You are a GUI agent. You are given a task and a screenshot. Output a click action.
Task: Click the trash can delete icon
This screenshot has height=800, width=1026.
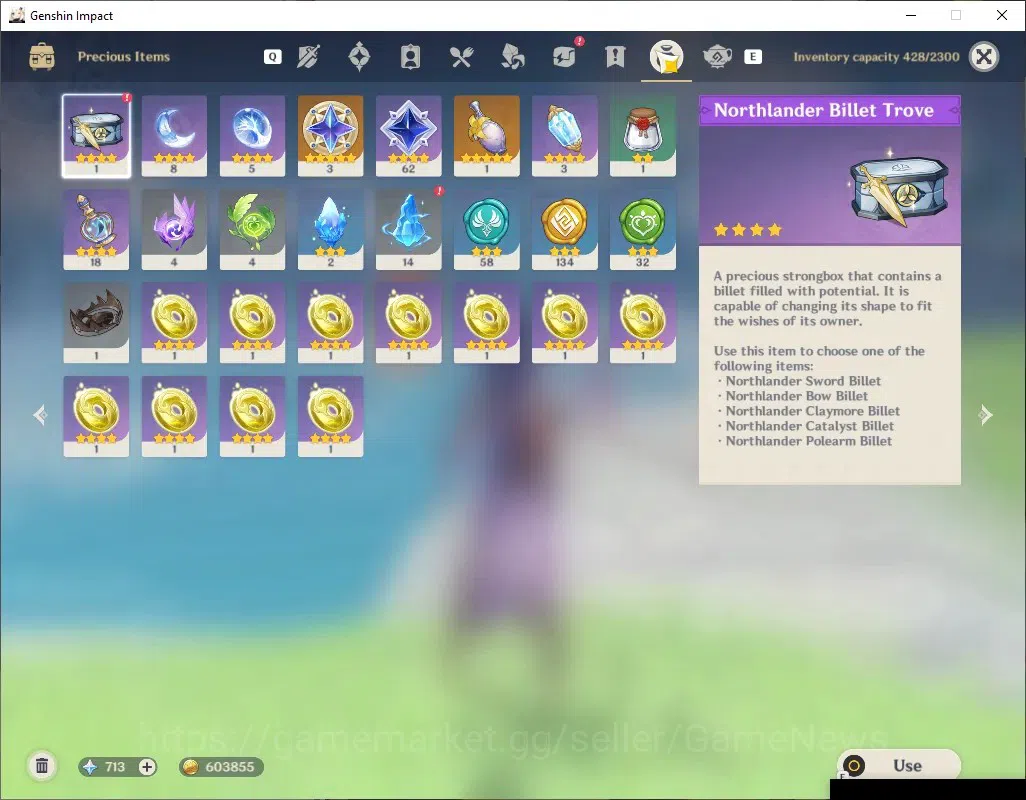(42, 766)
